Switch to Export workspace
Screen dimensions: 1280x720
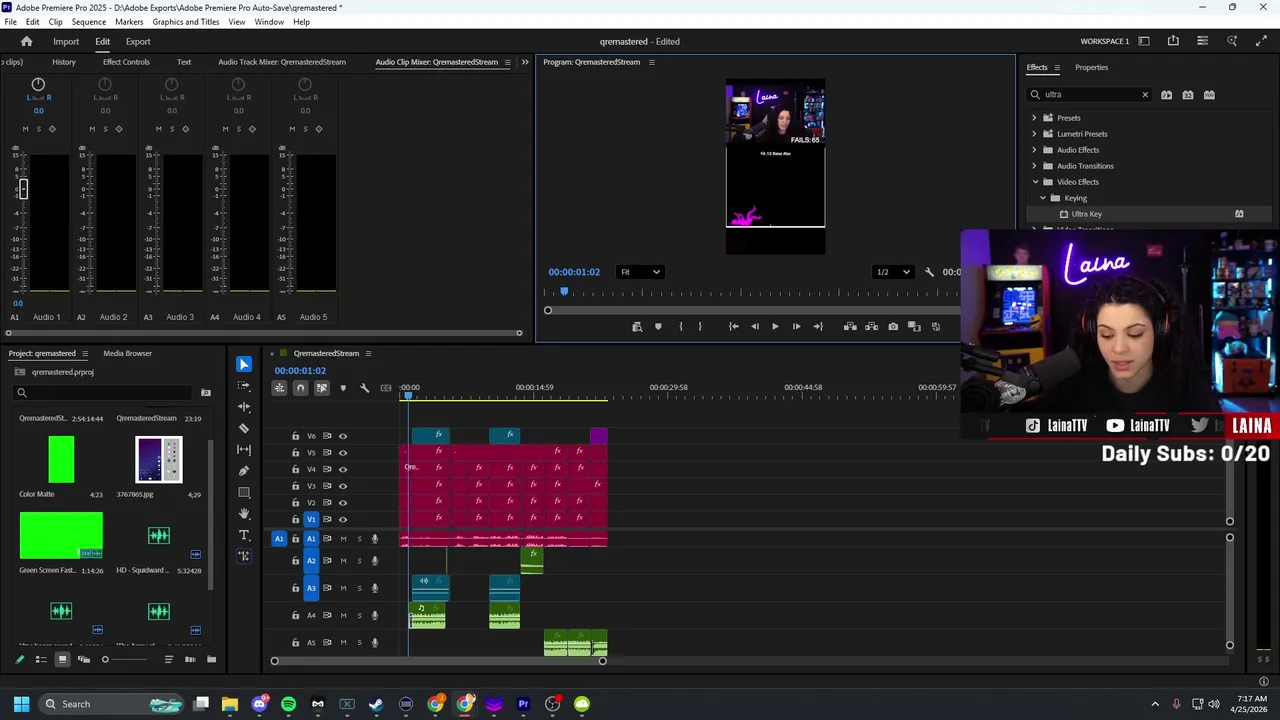coord(138,42)
